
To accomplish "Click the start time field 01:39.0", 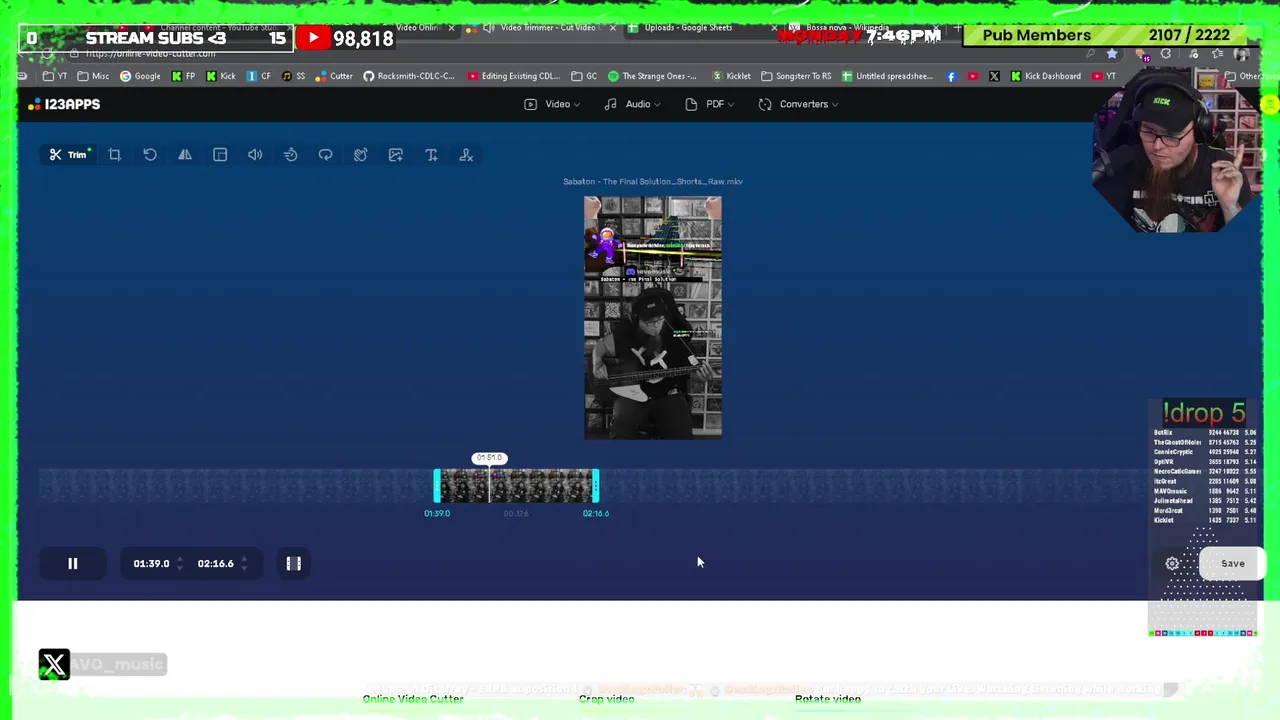I will pos(151,564).
